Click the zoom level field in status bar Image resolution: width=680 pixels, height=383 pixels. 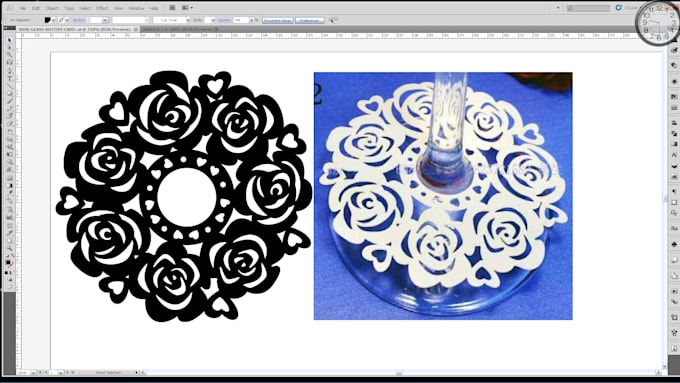pos(24,373)
